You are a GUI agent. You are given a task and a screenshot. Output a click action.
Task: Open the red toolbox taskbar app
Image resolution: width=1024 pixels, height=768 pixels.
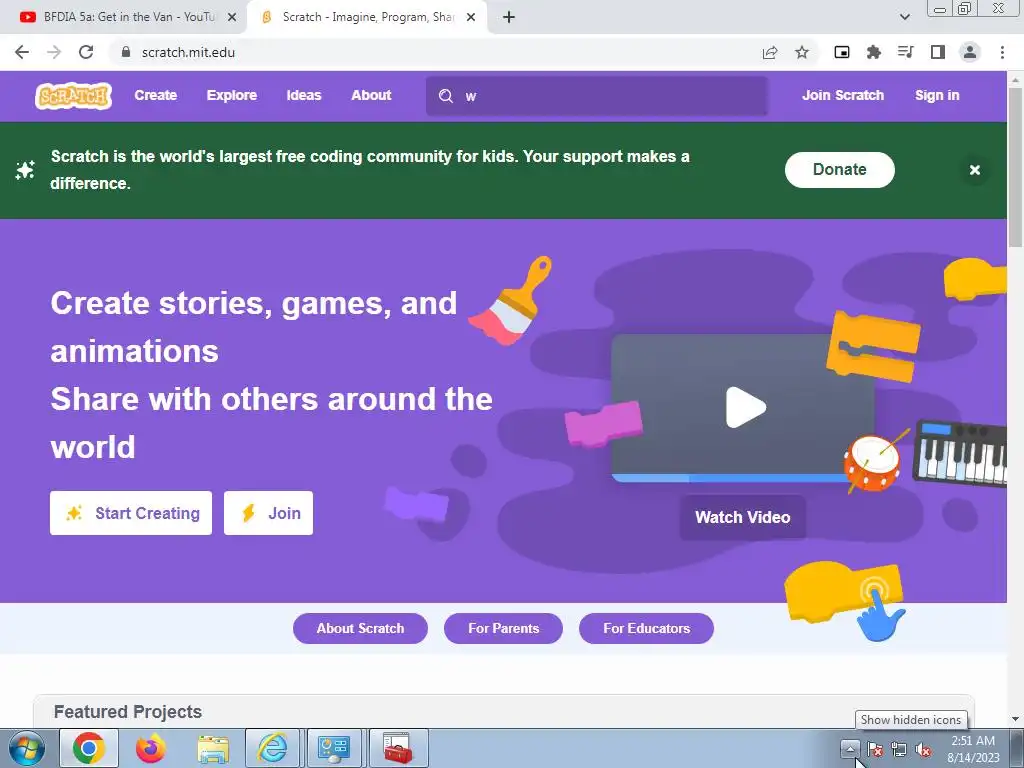click(398, 748)
